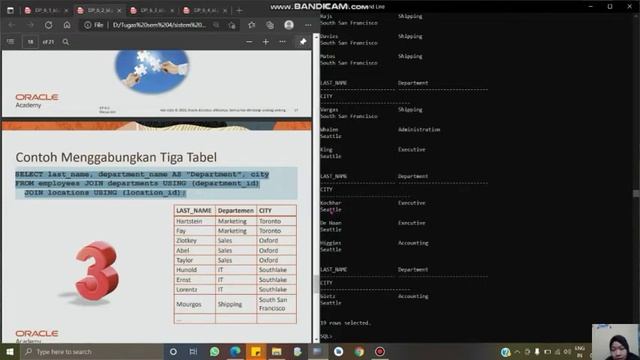Click the JOIN locations USING line

point(105,193)
